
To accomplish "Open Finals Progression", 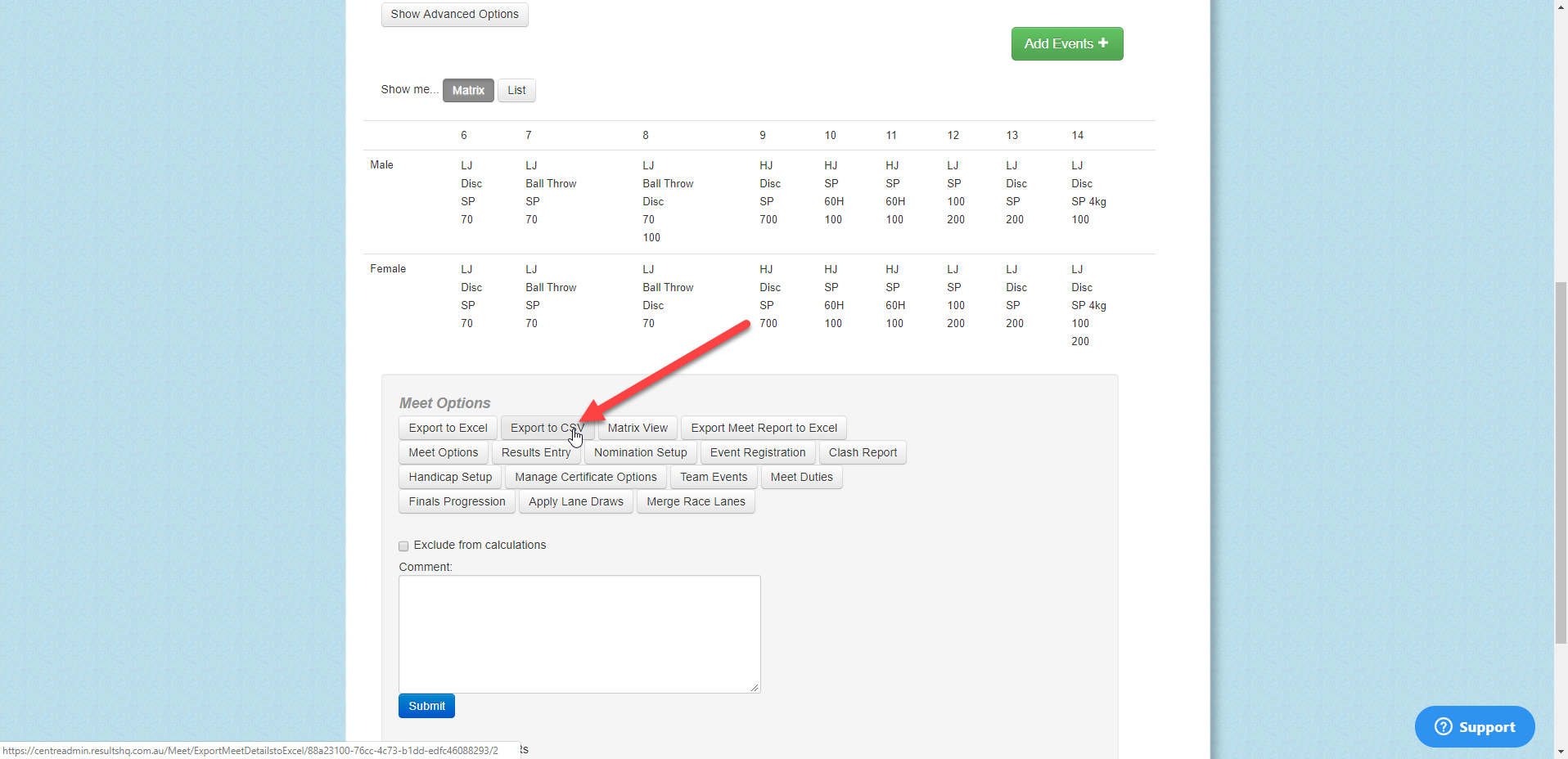I will 457,501.
